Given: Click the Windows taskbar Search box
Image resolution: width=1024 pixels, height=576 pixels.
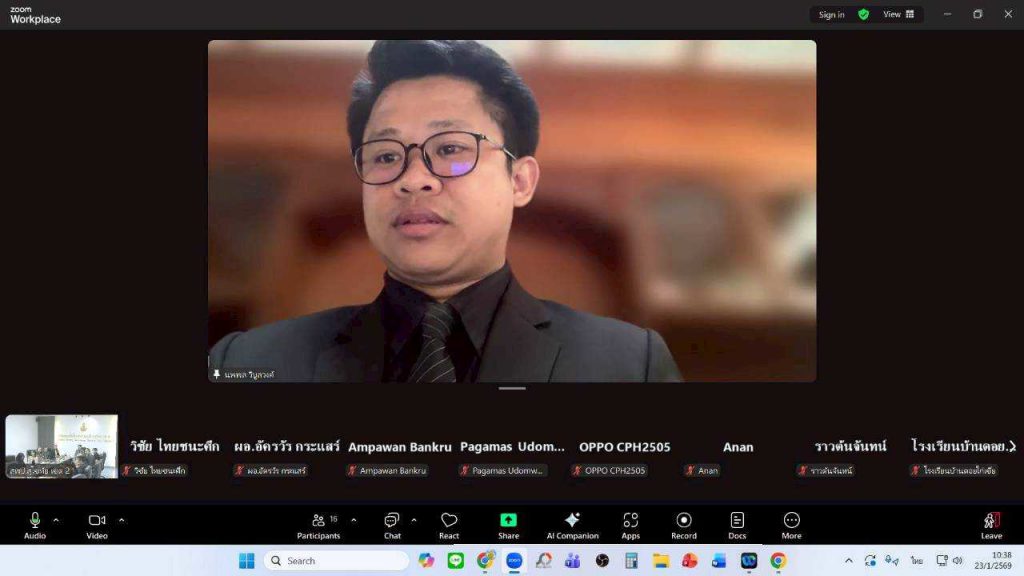Looking at the screenshot, I should click(x=336, y=561).
